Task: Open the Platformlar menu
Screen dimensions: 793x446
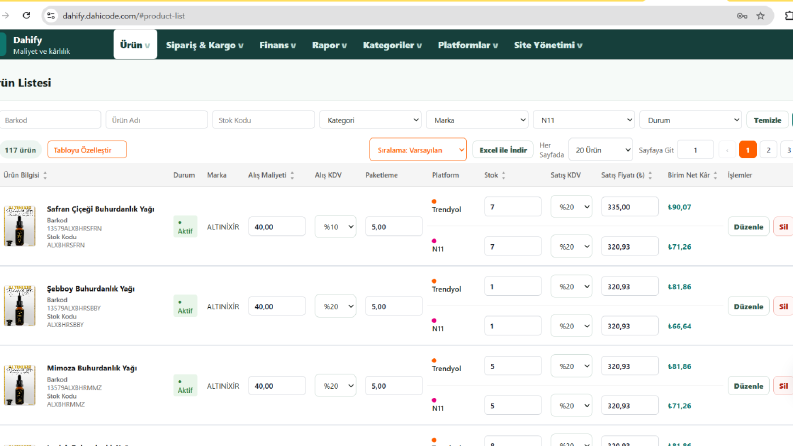Action: click(x=468, y=45)
